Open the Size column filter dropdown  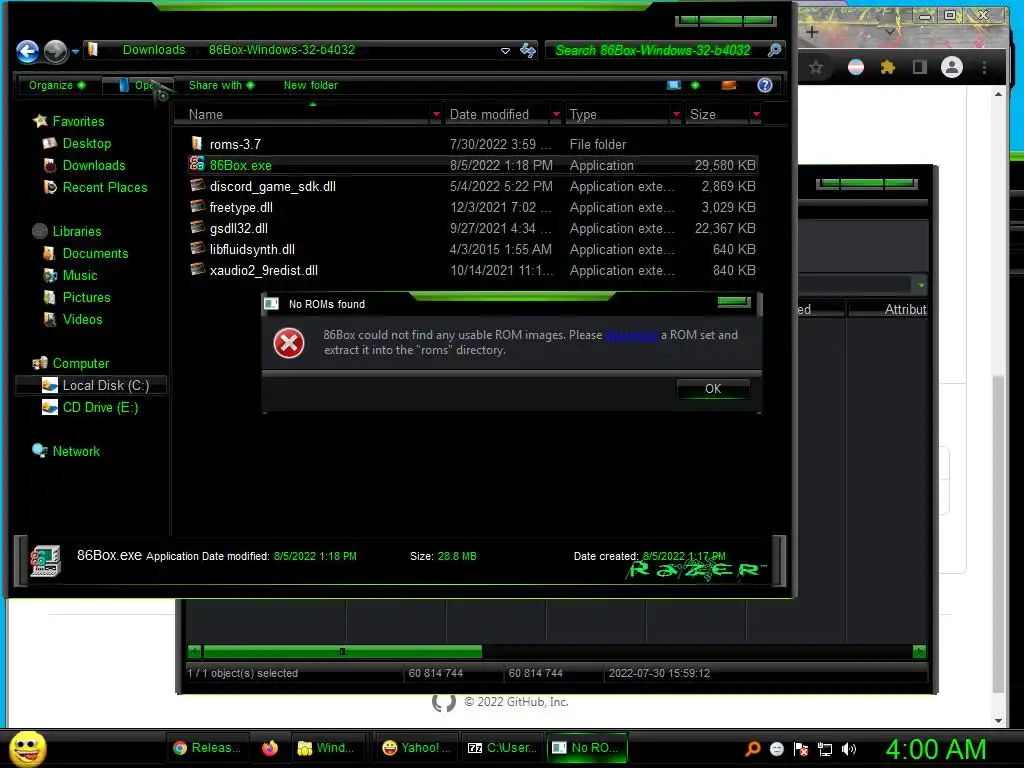coord(756,114)
